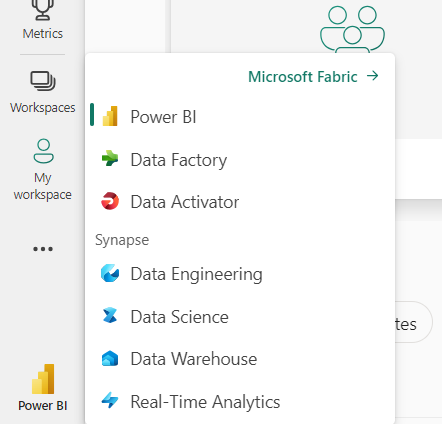Click the Real-Time Analytics lightning icon
The height and width of the screenshot is (424, 442).
(x=110, y=400)
